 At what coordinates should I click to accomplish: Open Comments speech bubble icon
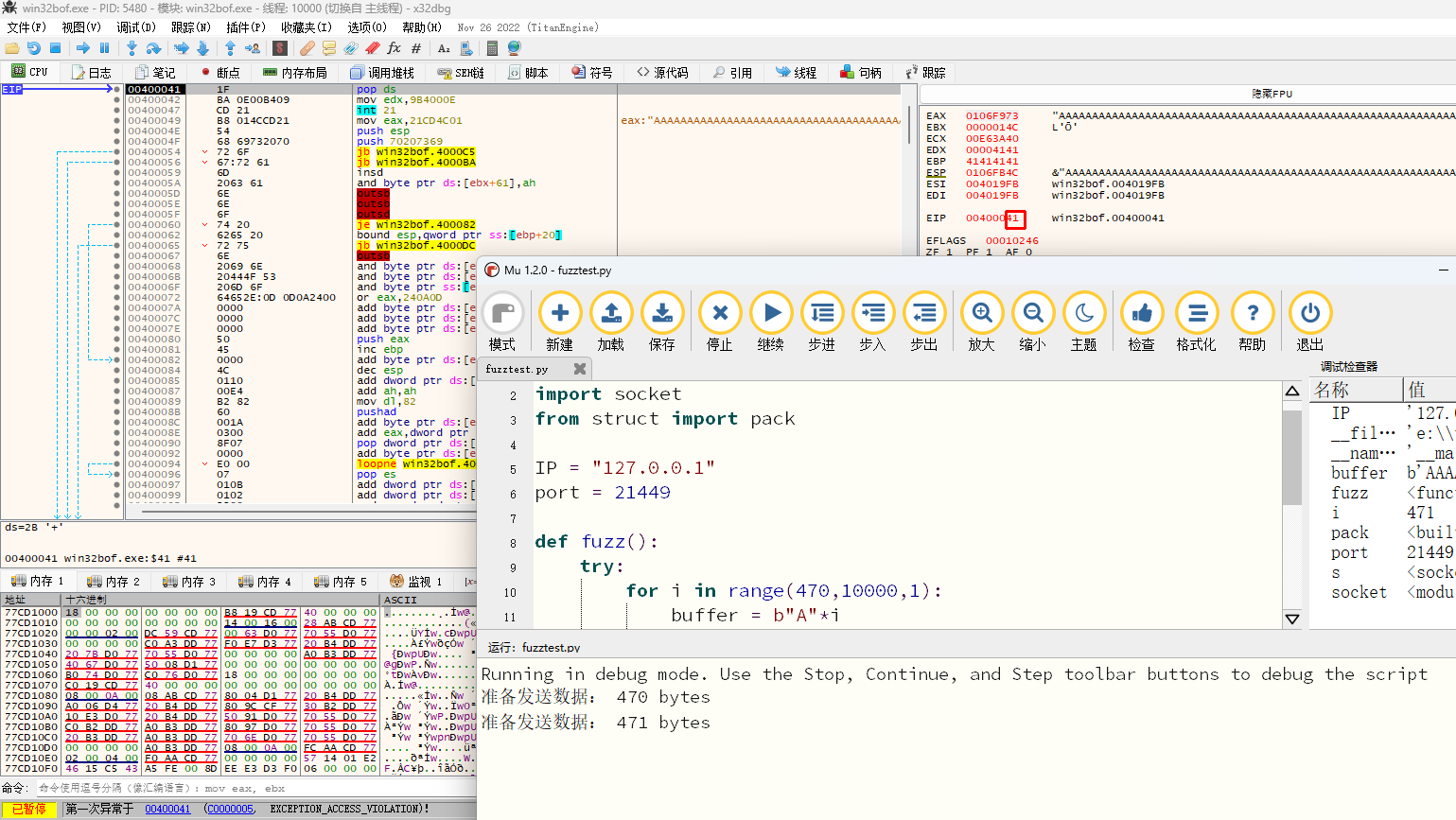329,47
